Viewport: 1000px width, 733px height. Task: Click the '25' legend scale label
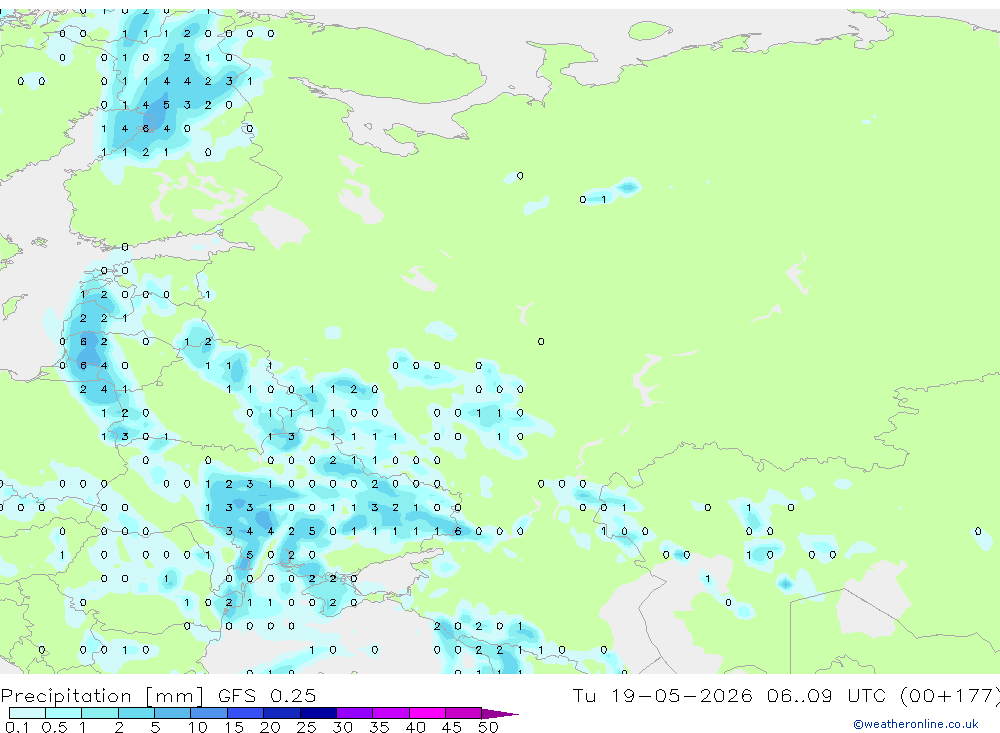point(306,727)
